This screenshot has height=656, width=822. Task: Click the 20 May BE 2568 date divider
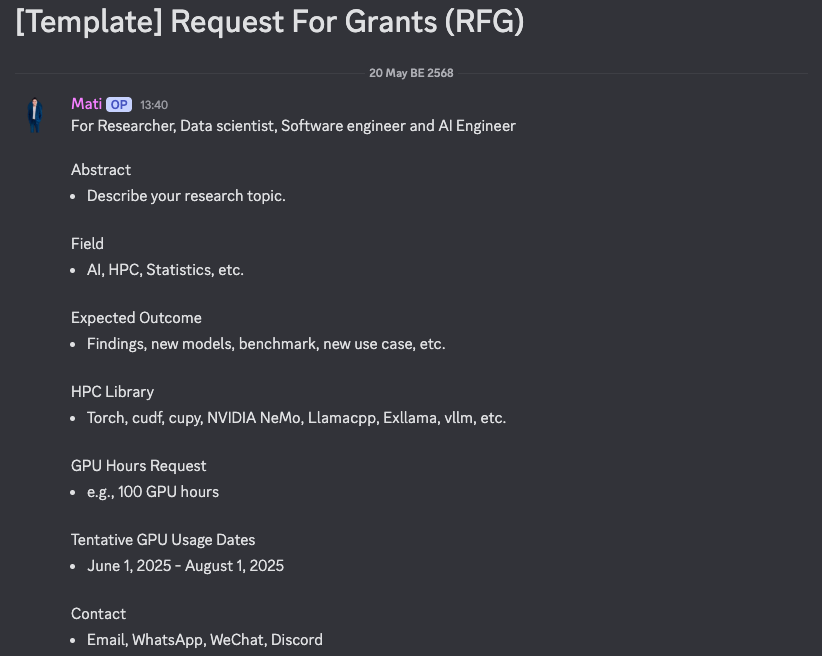411,73
